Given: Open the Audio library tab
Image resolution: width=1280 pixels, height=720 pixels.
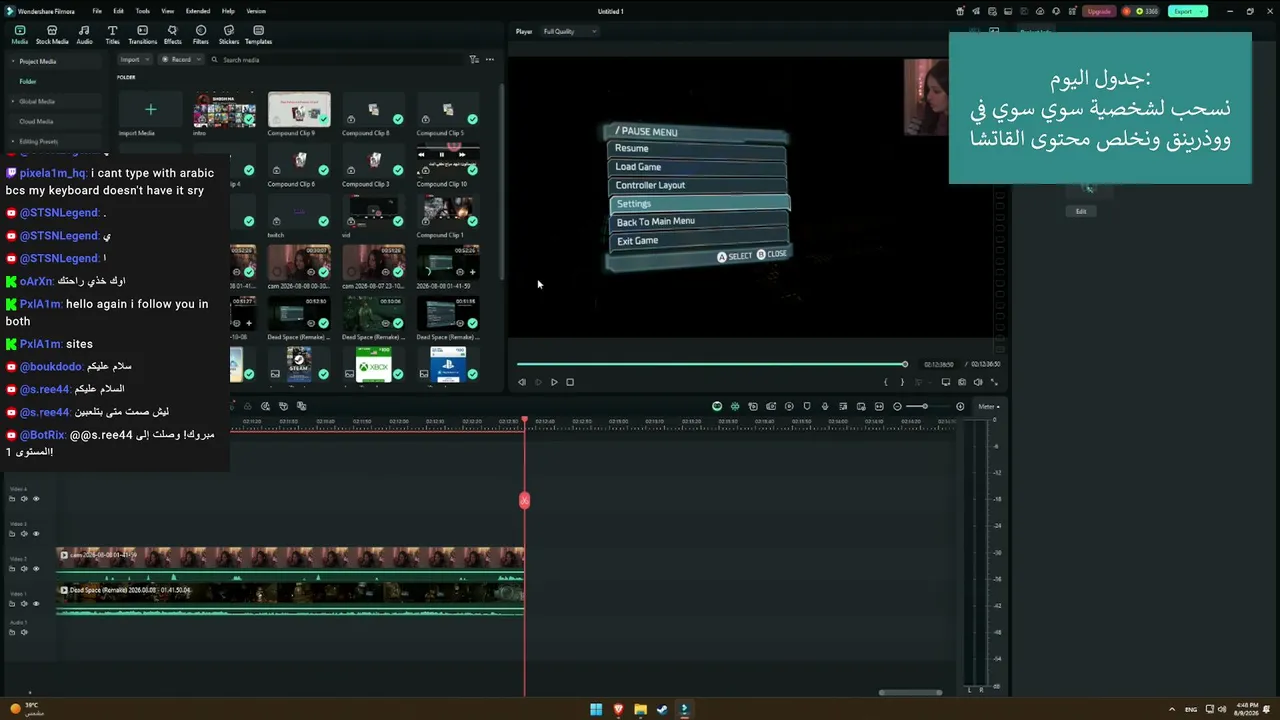Looking at the screenshot, I should (84, 35).
